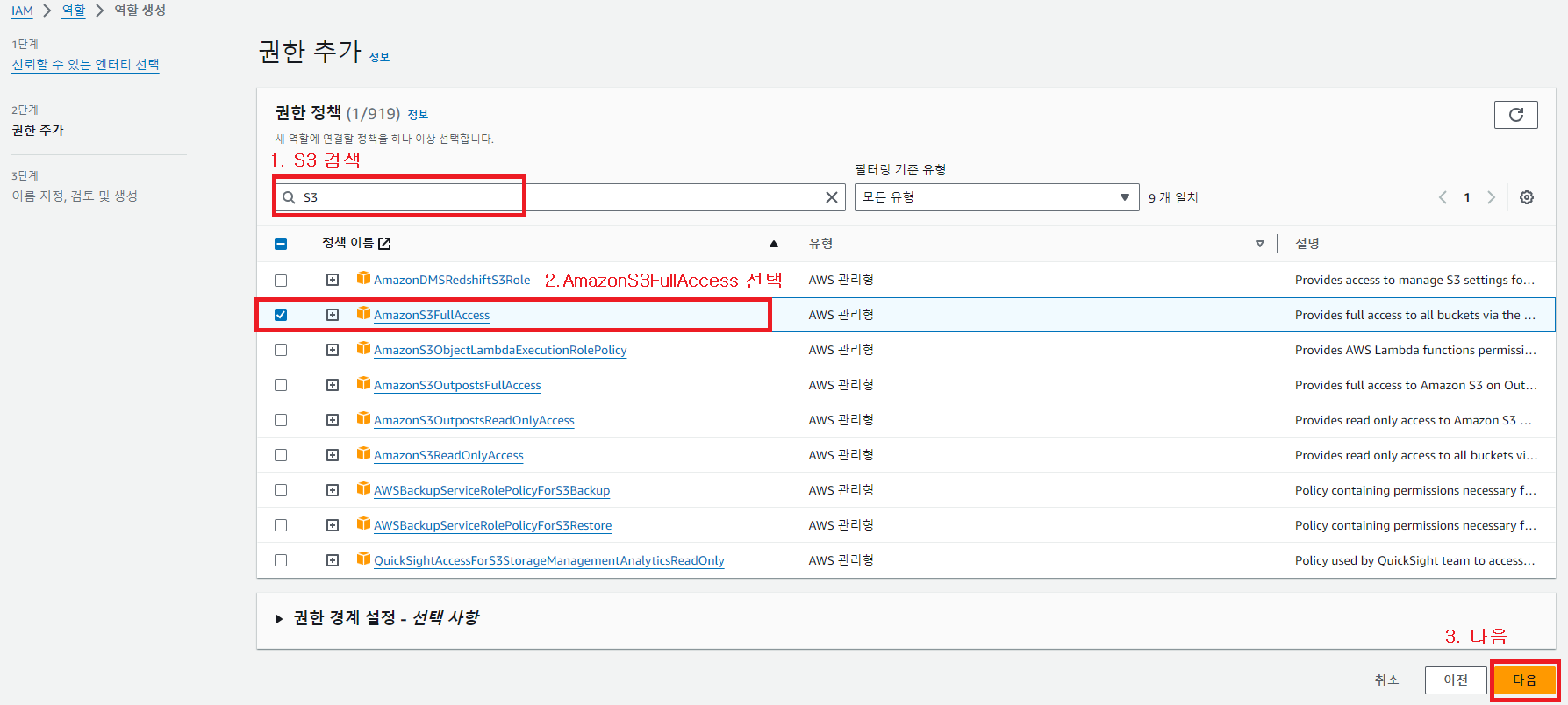The height and width of the screenshot is (705, 1568).
Task: Check AmazonS3OutpostsReadOnlyAccess checkbox
Action: [x=281, y=420]
